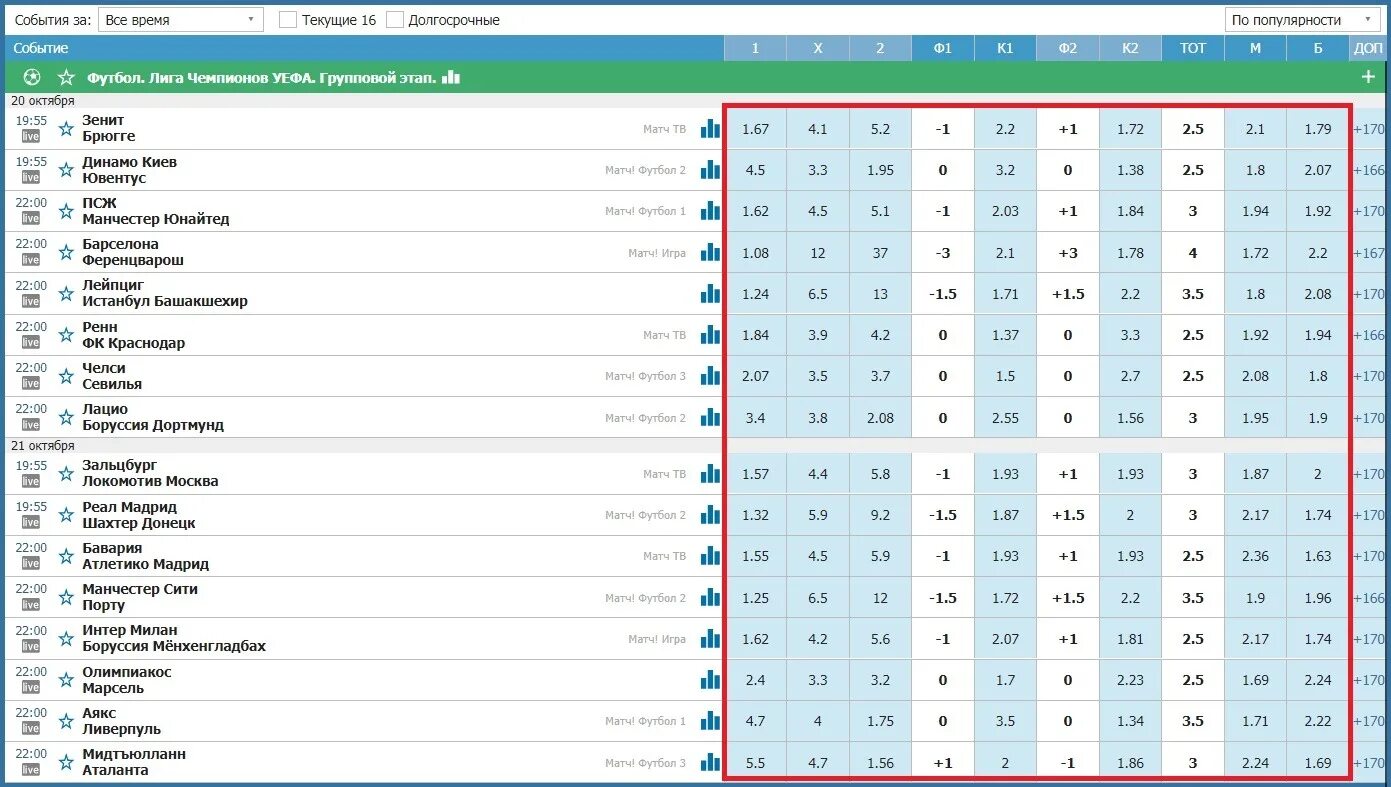Open the Все время period dropdown
Image resolution: width=1391 pixels, height=787 pixels.
pyautogui.click(x=181, y=19)
